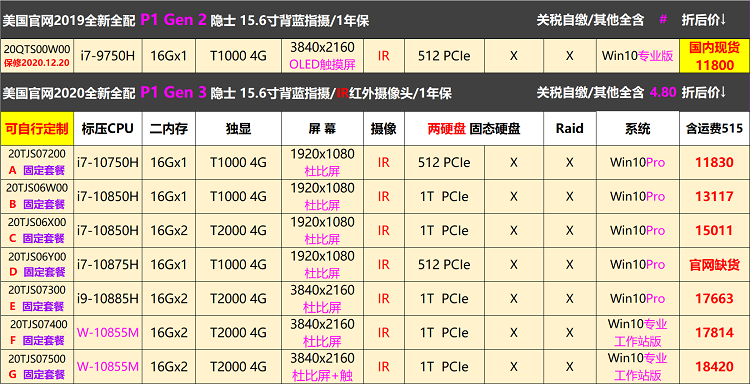Screen dimensions: 750x384
Task: Click 512 PCIe in the i7-10875H row
Action: 444,264
